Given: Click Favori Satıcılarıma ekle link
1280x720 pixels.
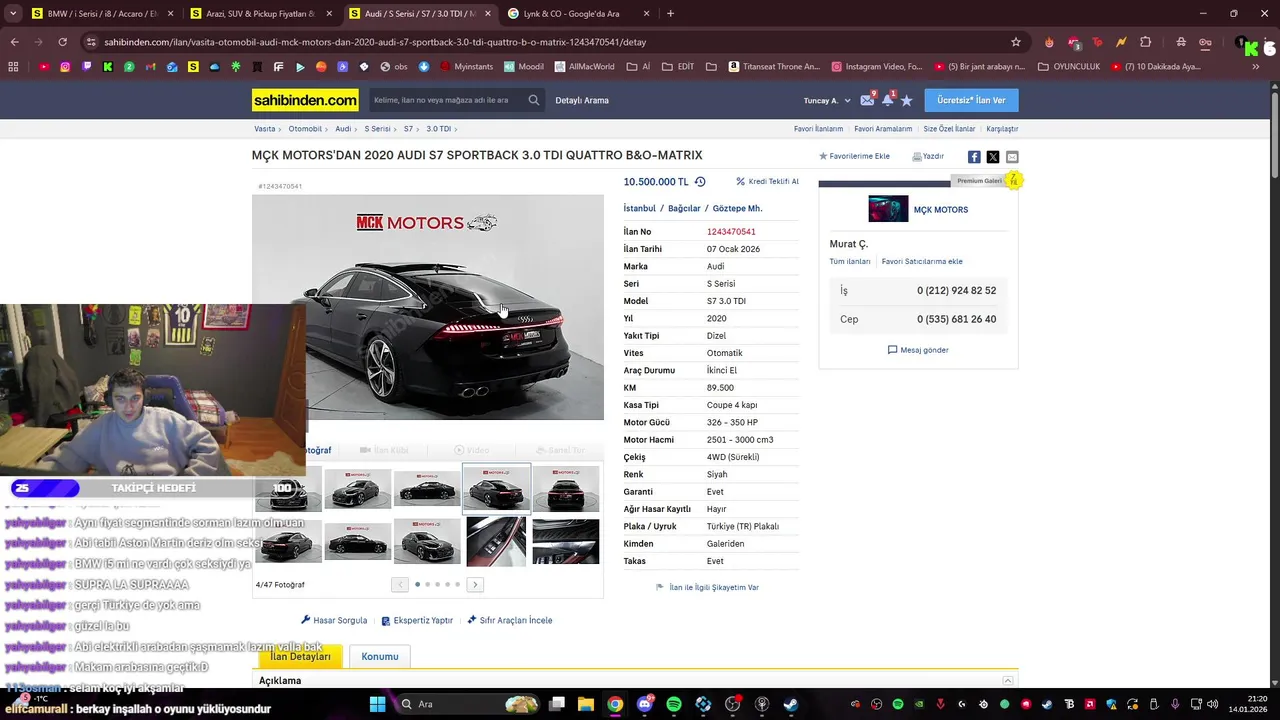Looking at the screenshot, I should [922, 261].
